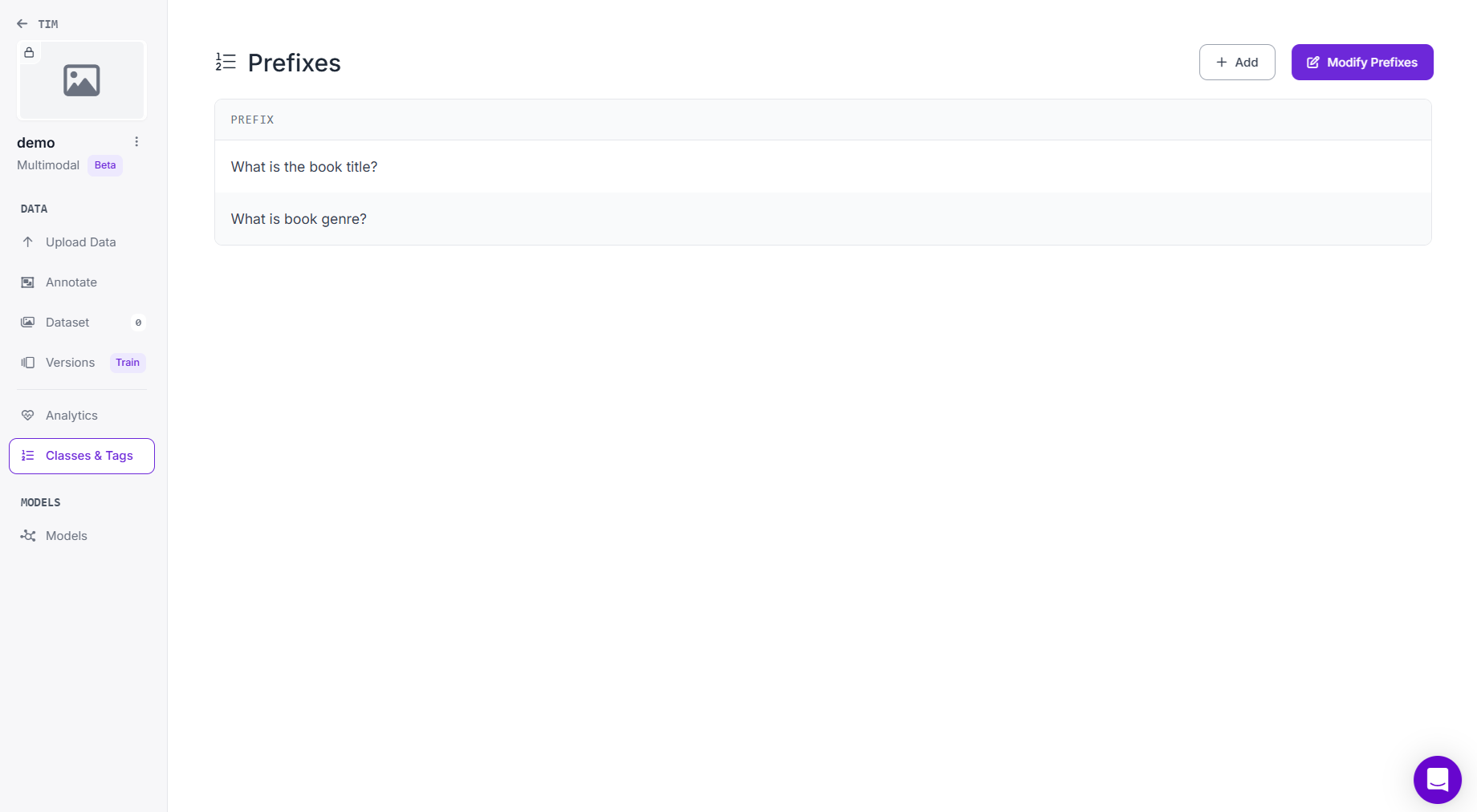Click the lock icon on project thumbnail
The height and width of the screenshot is (812, 1477).
coord(29,53)
